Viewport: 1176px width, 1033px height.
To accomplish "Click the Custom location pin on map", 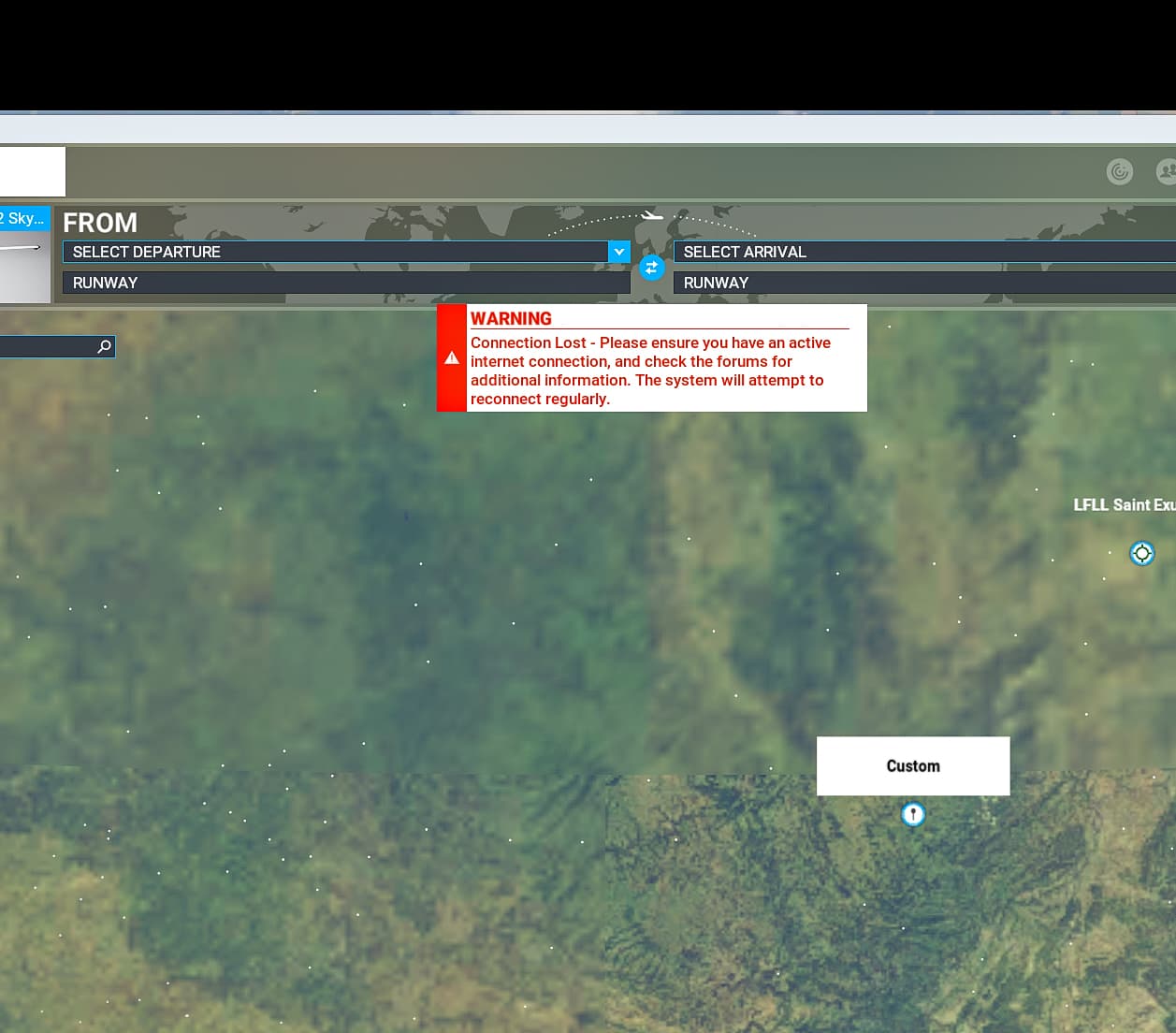I will pyautogui.click(x=913, y=814).
